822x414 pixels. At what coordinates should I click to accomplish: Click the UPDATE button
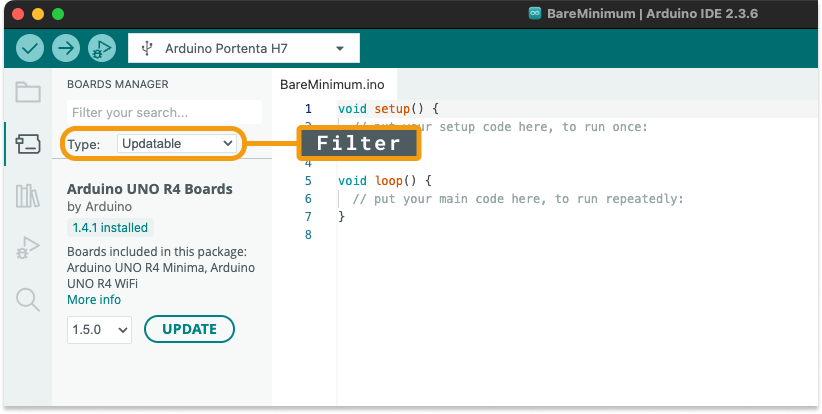point(189,329)
